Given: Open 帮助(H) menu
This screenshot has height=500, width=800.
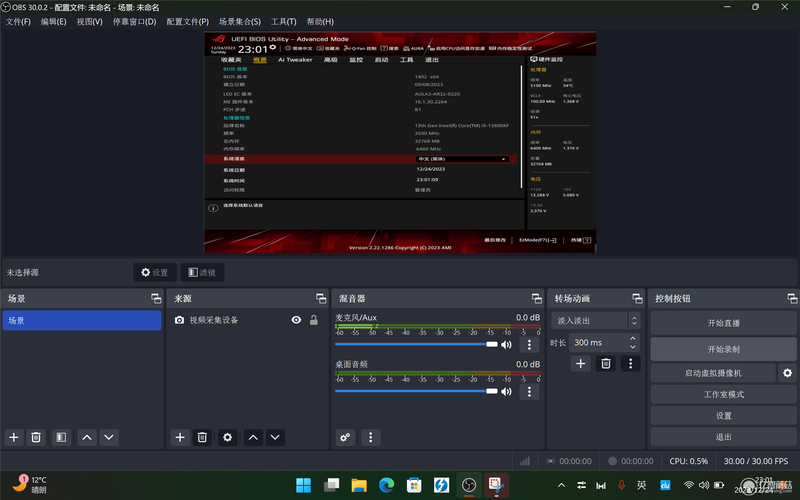Looking at the screenshot, I should coord(320,21).
